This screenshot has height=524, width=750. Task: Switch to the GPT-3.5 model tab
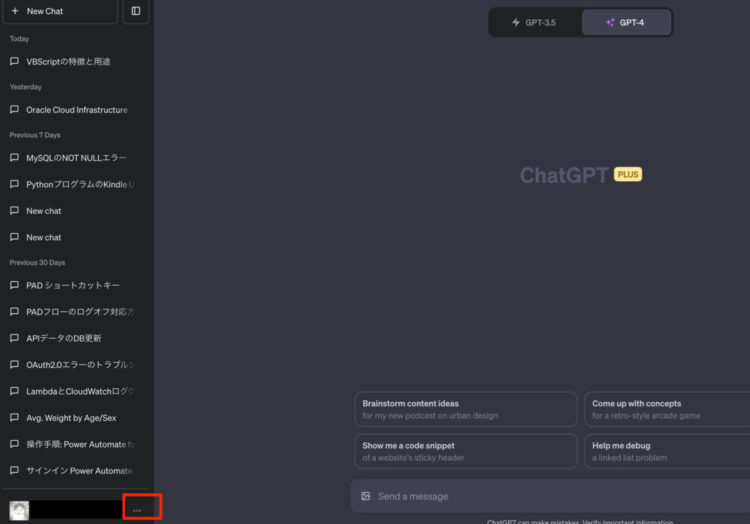(534, 22)
